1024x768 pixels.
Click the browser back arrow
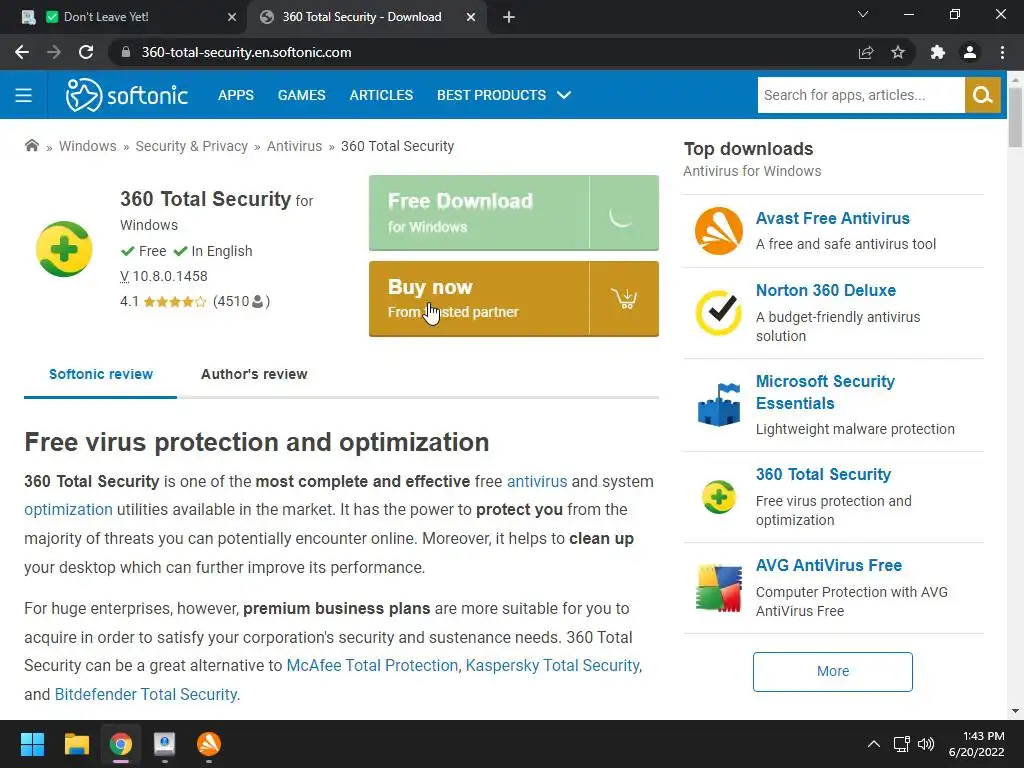22,52
